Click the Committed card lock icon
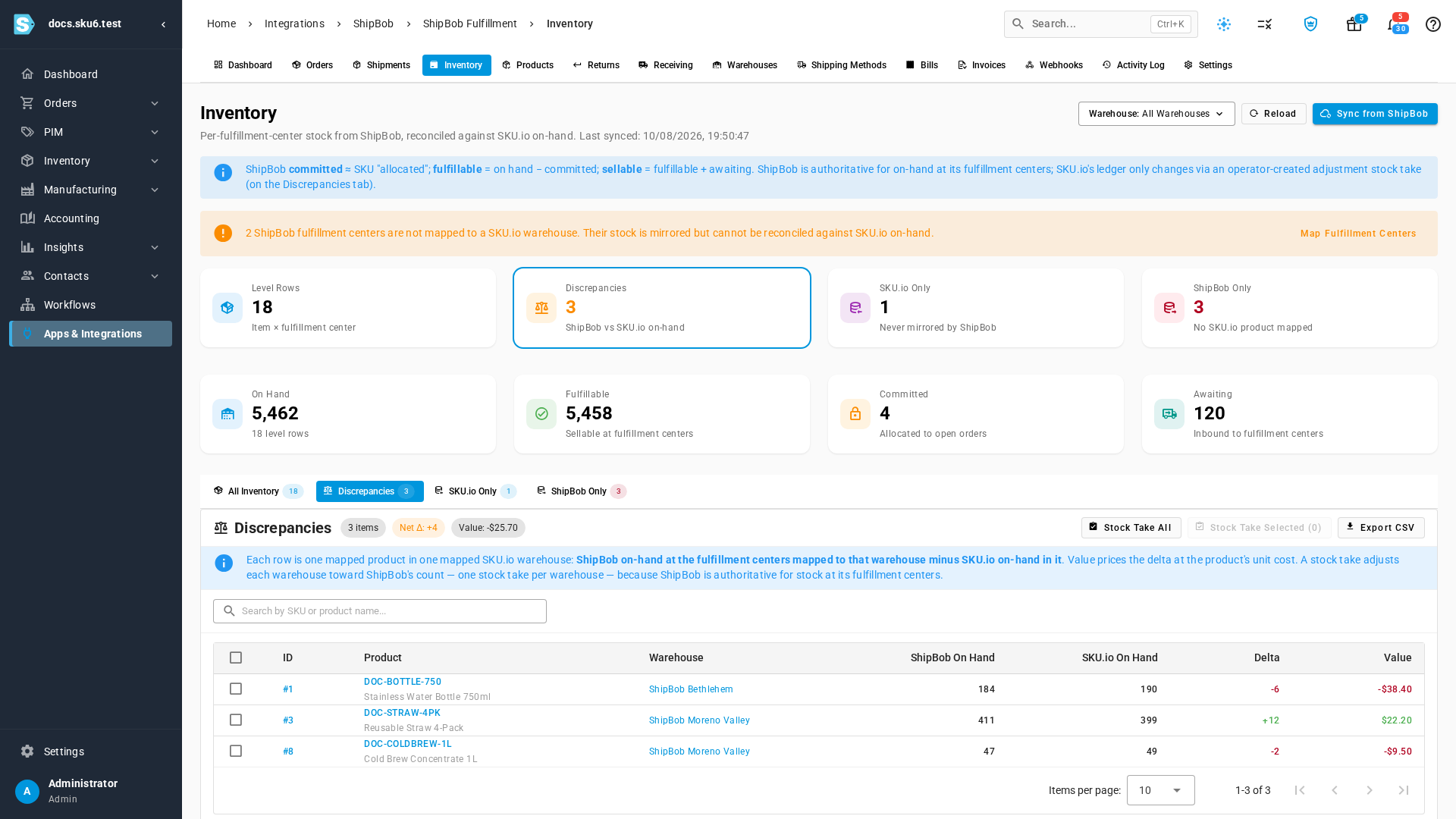The image size is (1456, 819). 855,414
